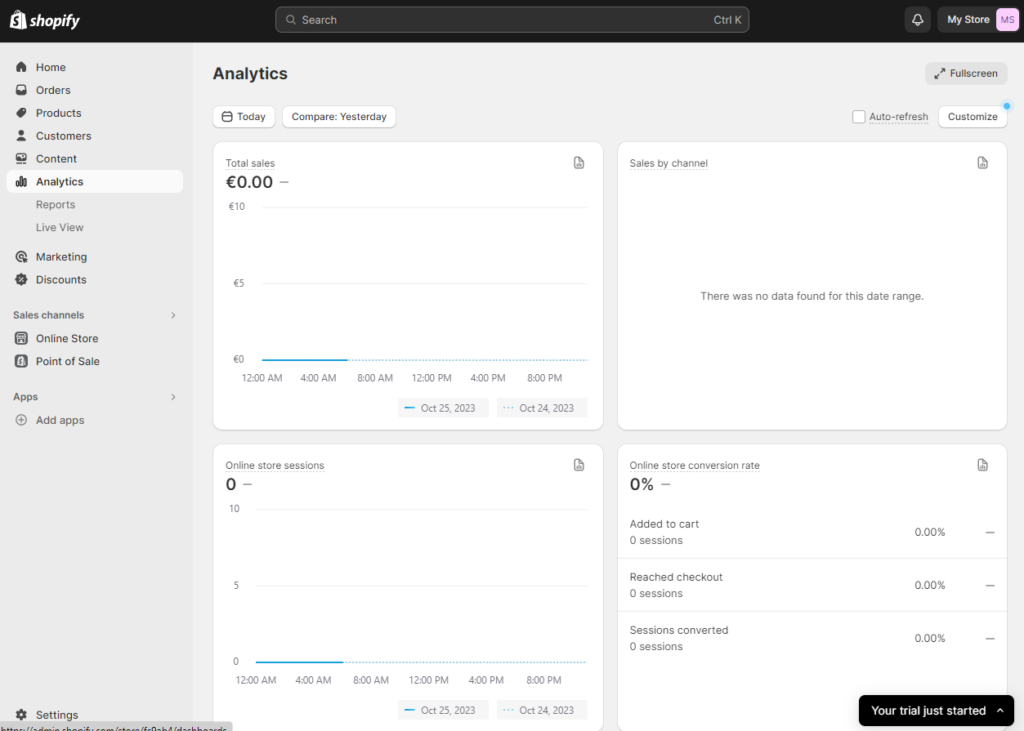
Task: Click the Reached checkout row
Action: click(x=812, y=585)
